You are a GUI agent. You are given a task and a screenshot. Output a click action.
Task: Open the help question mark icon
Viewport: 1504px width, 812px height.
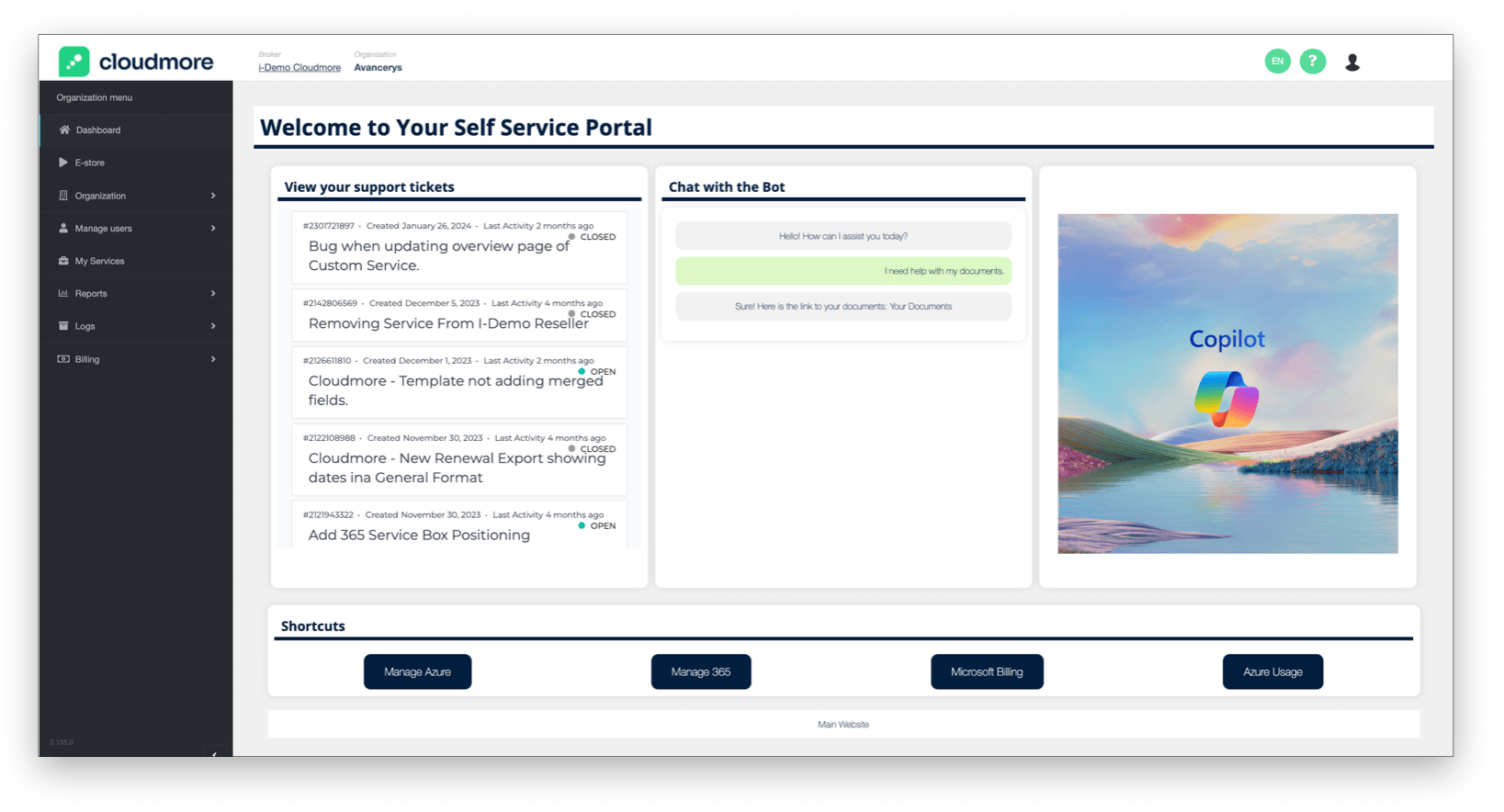(1313, 62)
